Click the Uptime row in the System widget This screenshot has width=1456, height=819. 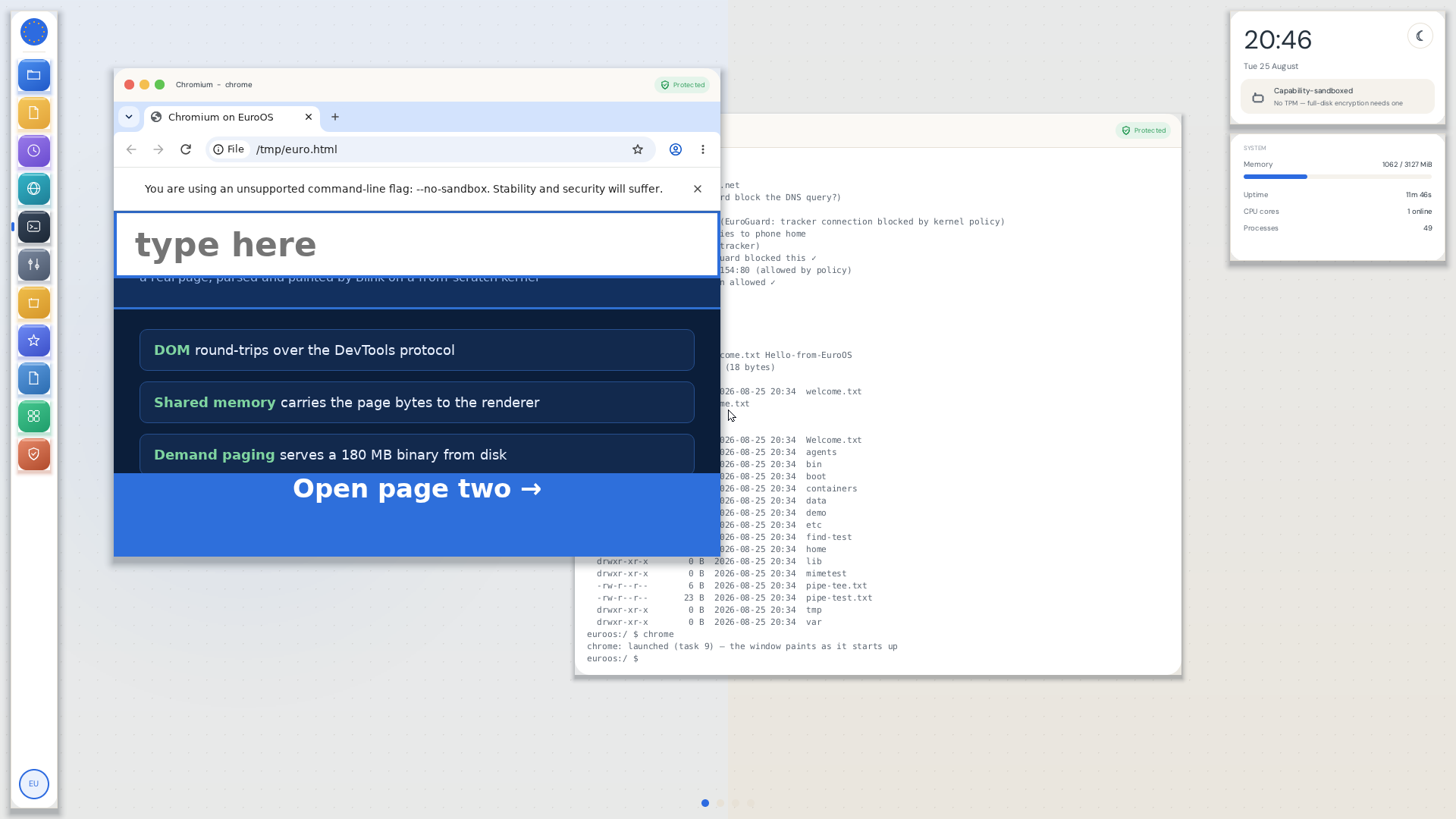tap(1338, 195)
